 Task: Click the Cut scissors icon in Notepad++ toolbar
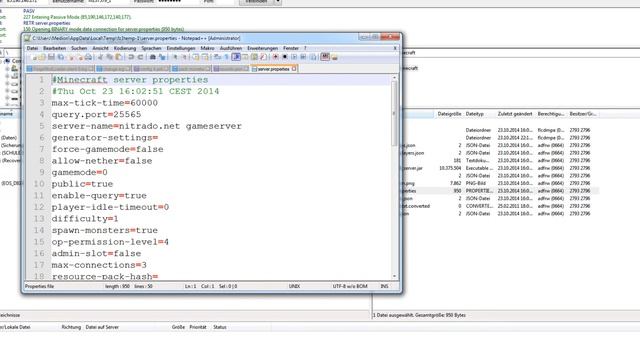tap(100, 57)
